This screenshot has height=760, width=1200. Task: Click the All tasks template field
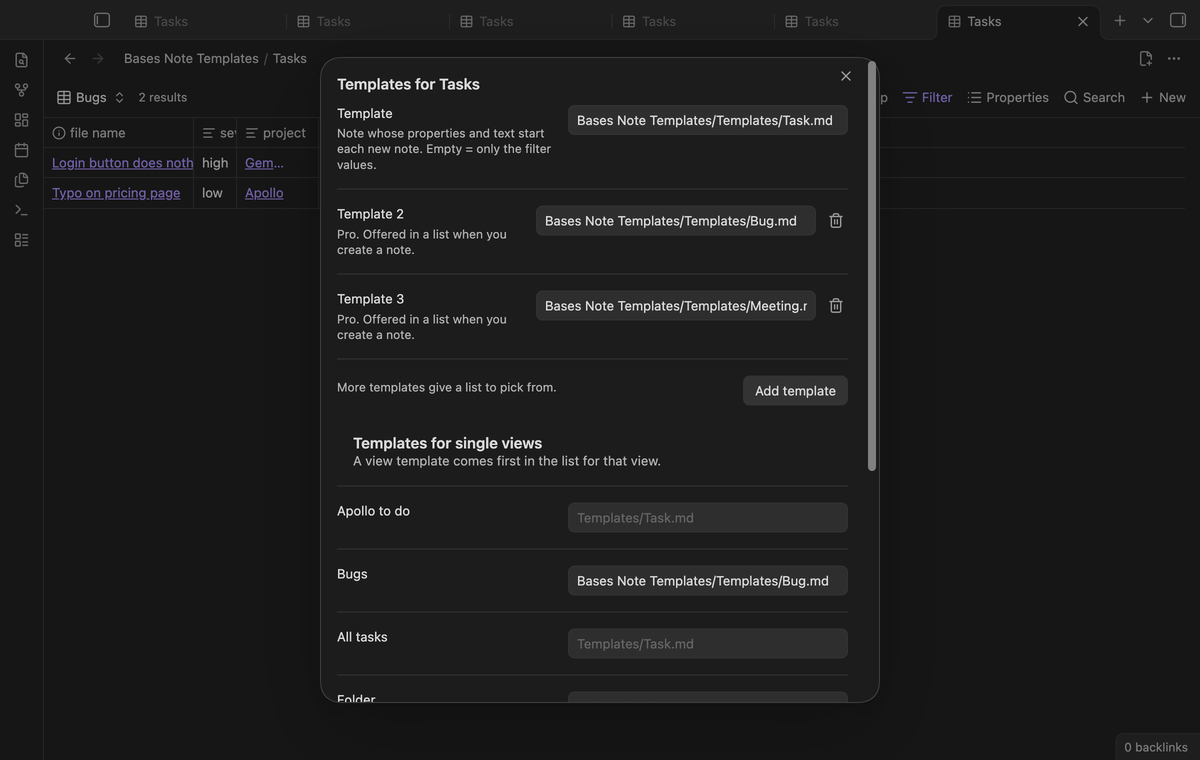(x=708, y=644)
